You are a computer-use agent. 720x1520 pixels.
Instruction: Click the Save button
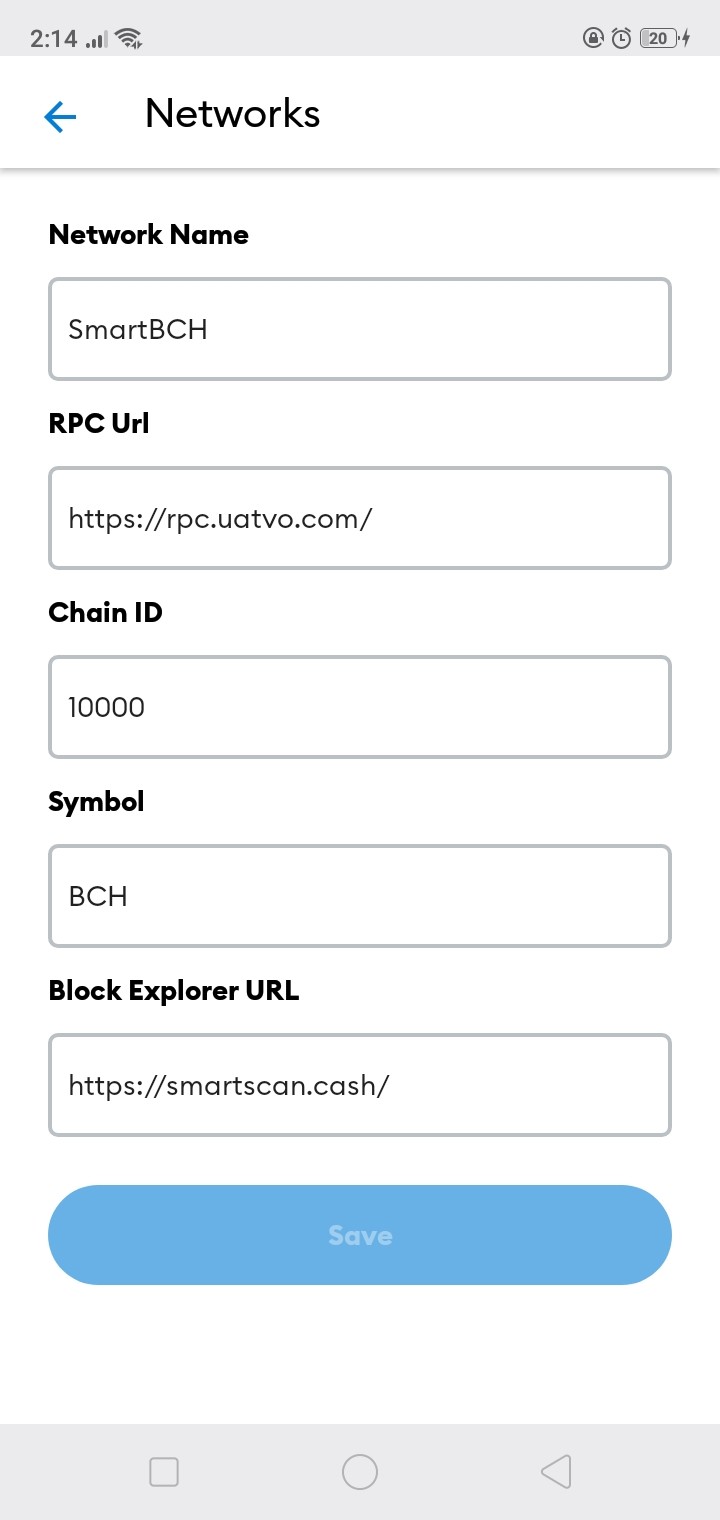(360, 1235)
